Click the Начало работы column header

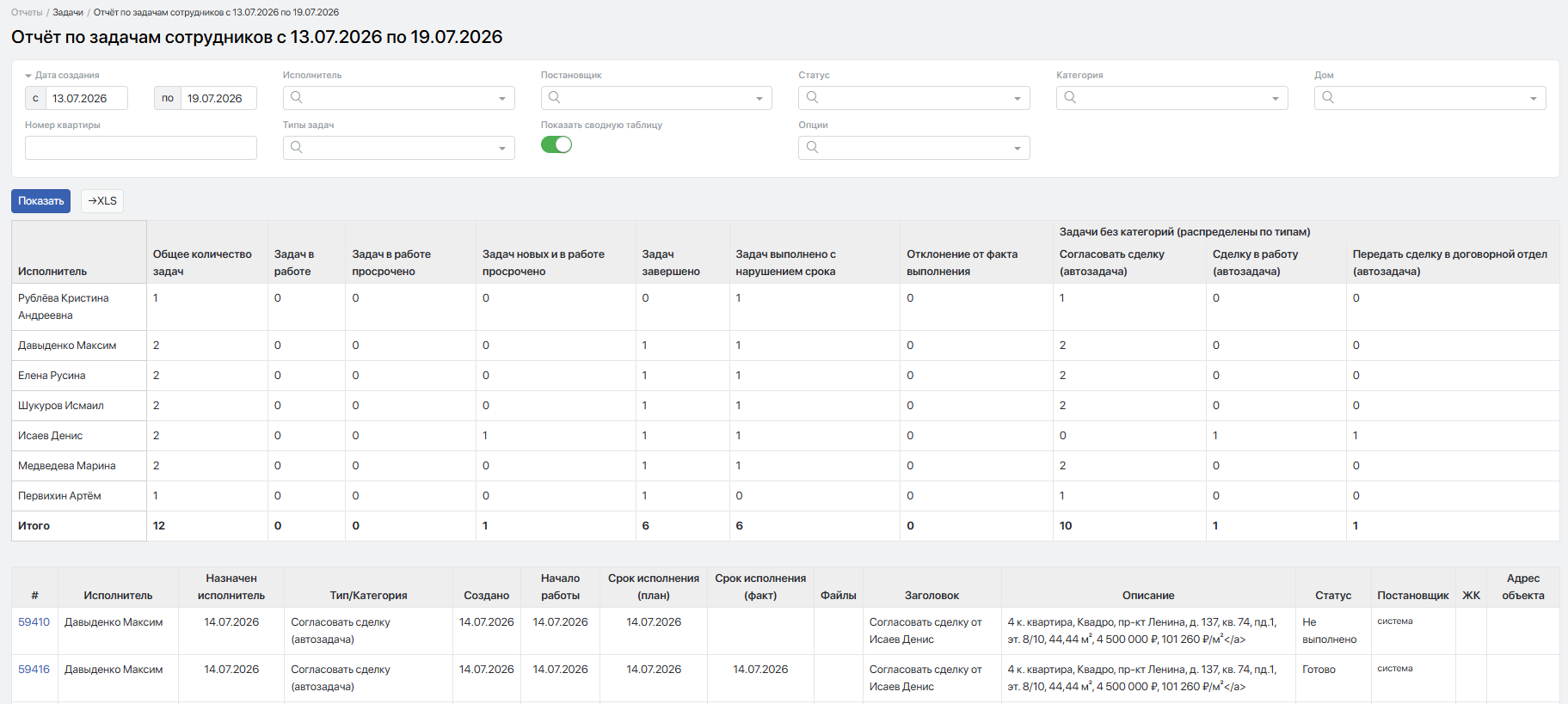pyautogui.click(x=561, y=587)
